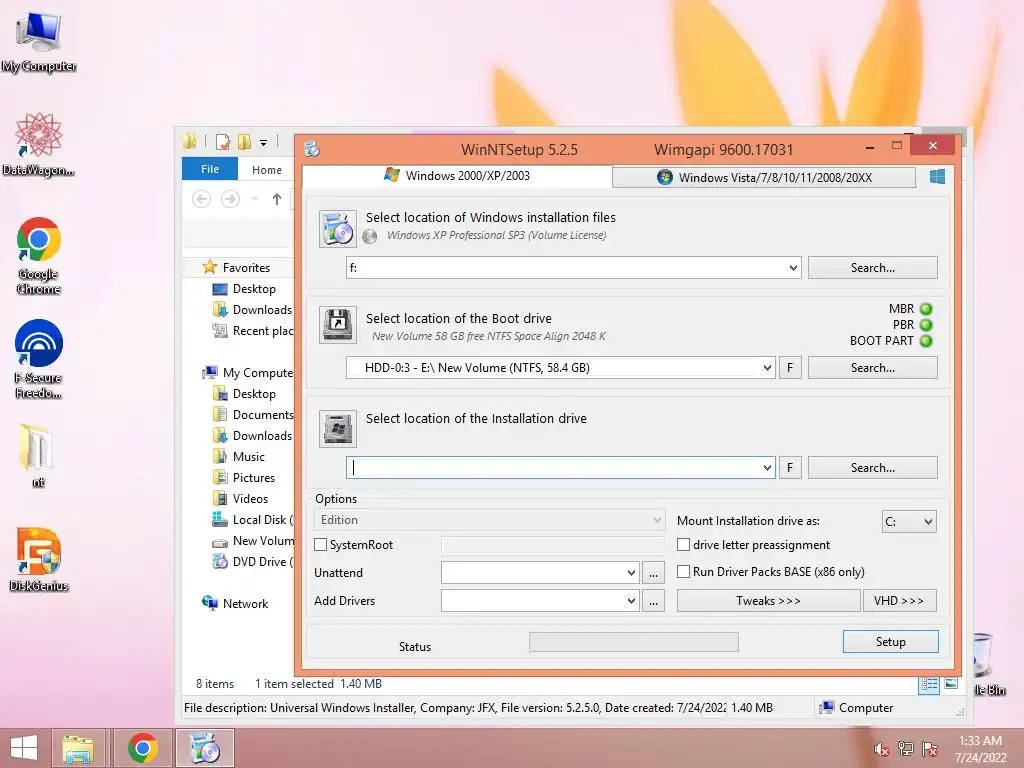
Task: Open Google Chrome desktop shortcut
Action: coord(39,256)
